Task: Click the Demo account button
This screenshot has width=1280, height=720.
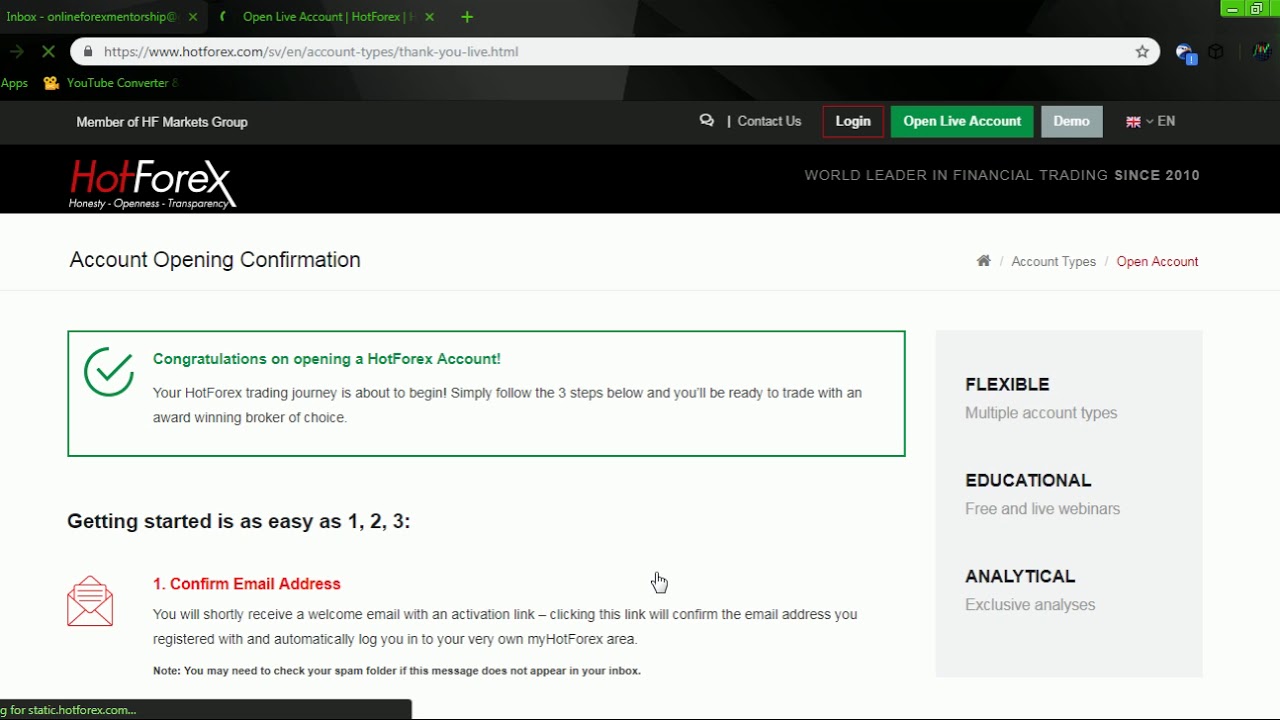Action: click(x=1071, y=121)
